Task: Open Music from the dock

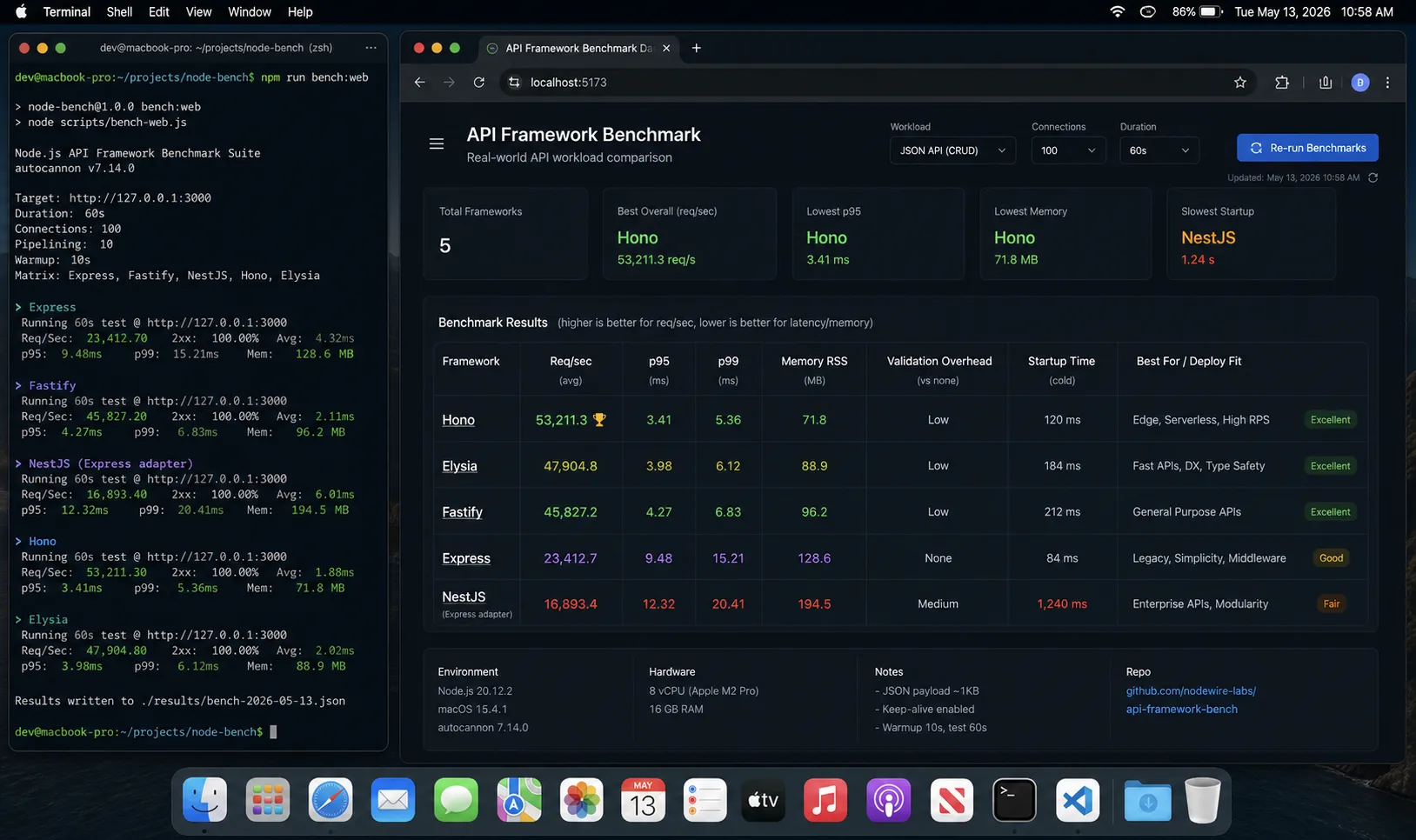Action: click(x=825, y=799)
